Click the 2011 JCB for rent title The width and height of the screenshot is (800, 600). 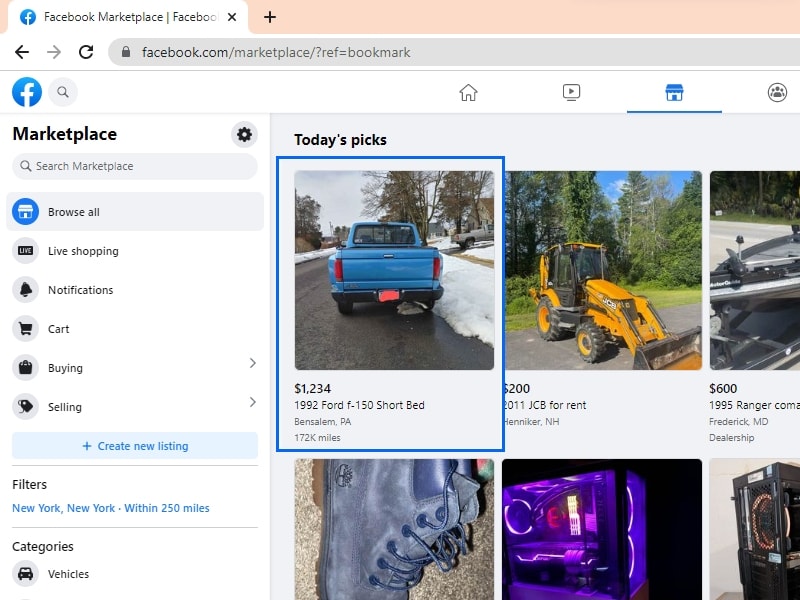(x=545, y=405)
